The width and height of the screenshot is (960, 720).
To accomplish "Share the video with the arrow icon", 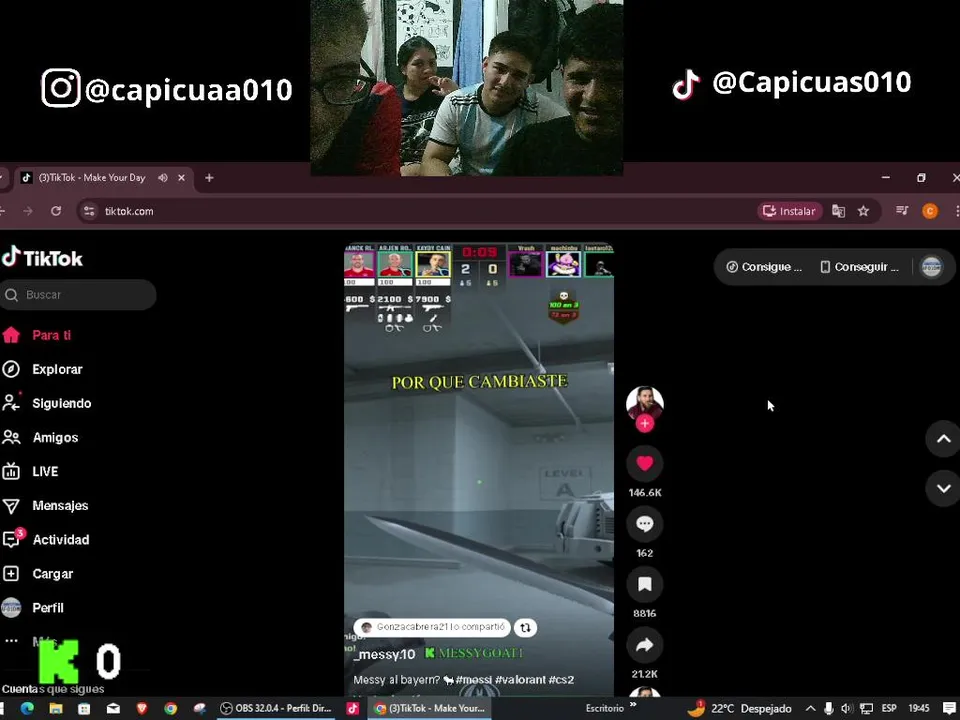I will pyautogui.click(x=644, y=645).
